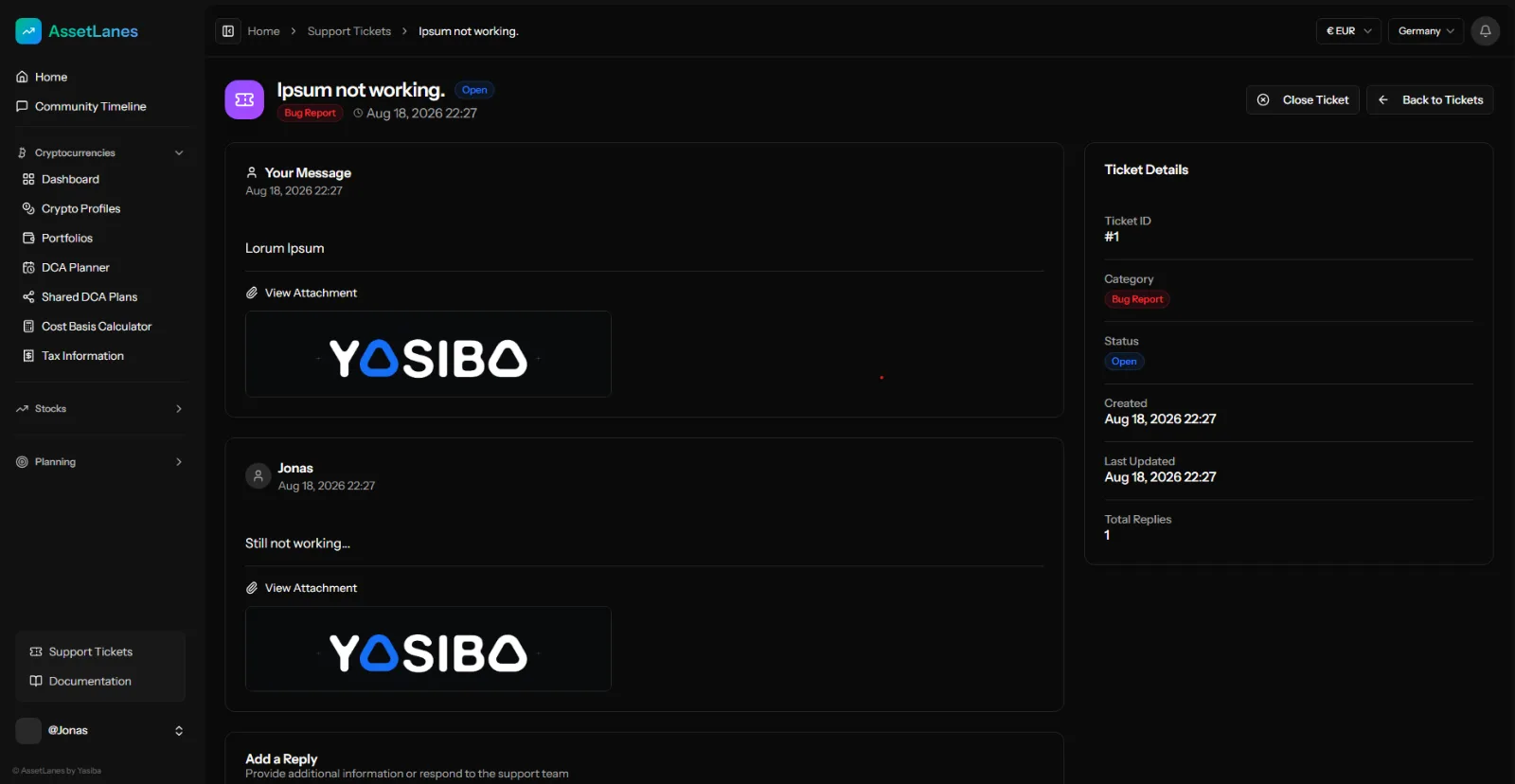This screenshot has height=784, width=1515.
Task: Collapse the Cryptocurrencies section chevron
Action: point(179,152)
